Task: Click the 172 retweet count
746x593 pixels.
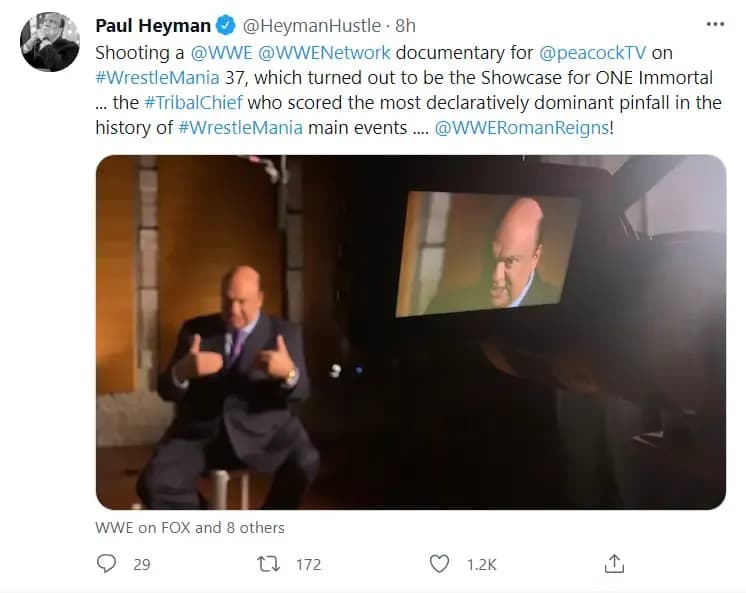Action: (308, 564)
